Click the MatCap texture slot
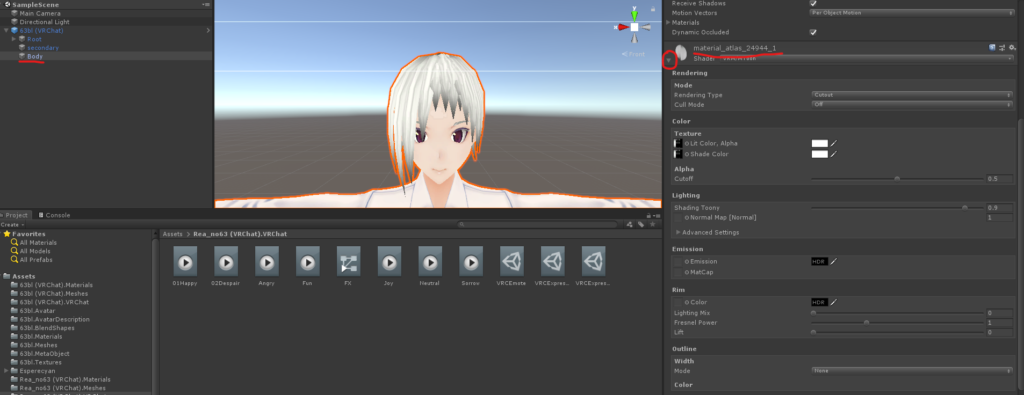This screenshot has height=395, width=1024. click(678, 272)
